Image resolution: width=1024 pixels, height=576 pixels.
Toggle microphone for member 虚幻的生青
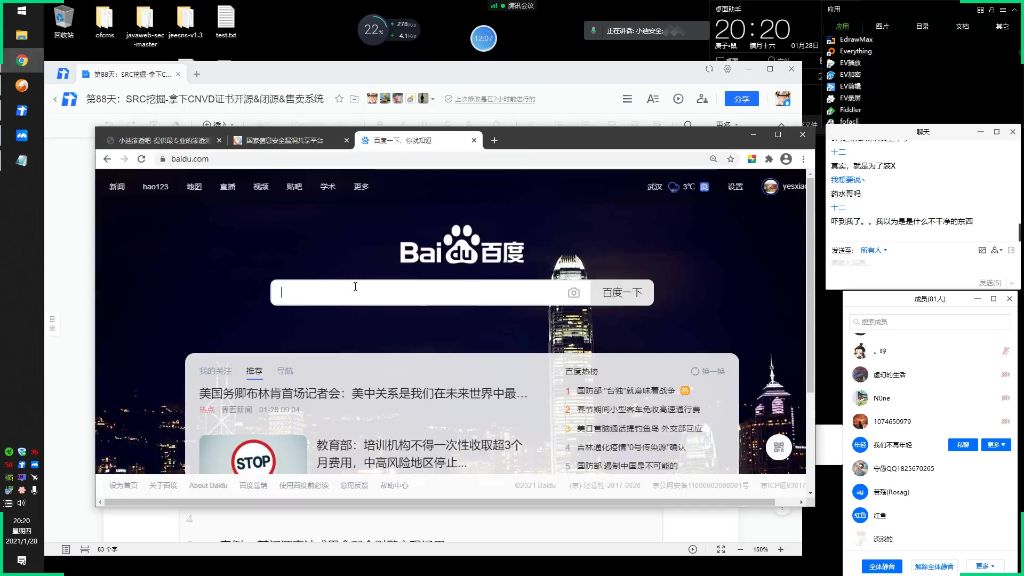1006,375
